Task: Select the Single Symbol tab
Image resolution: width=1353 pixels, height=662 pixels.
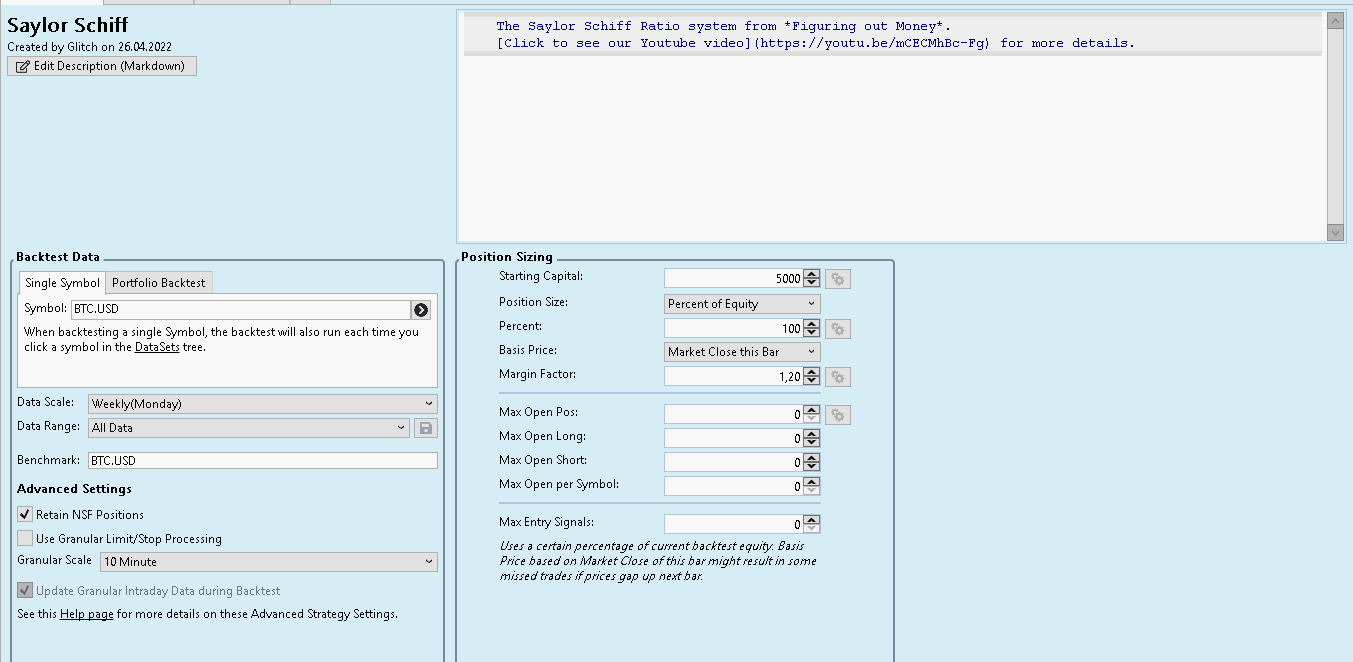Action: click(x=62, y=283)
